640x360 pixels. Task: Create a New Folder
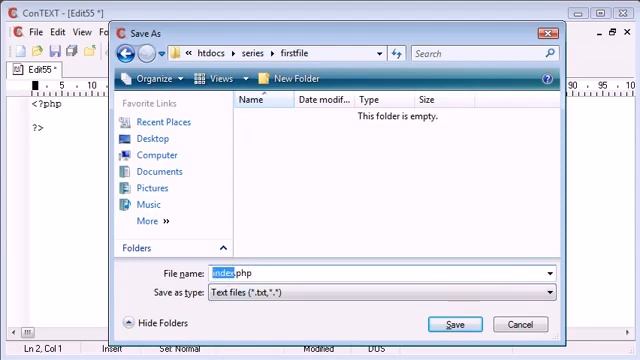(289, 78)
